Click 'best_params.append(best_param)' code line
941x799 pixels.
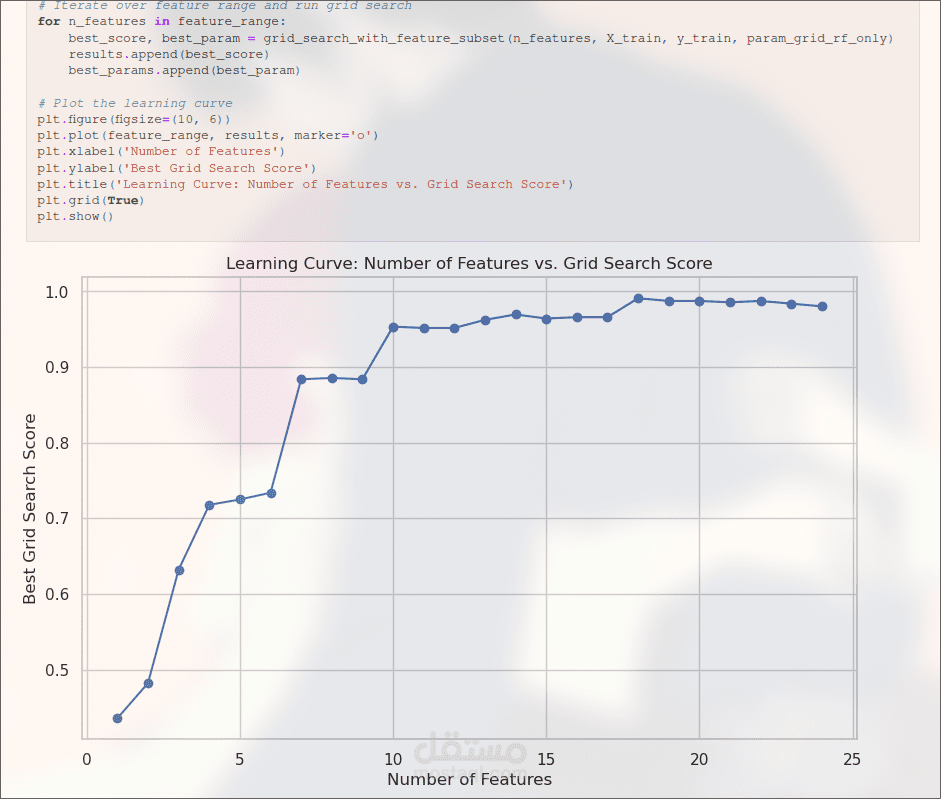[x=184, y=71]
